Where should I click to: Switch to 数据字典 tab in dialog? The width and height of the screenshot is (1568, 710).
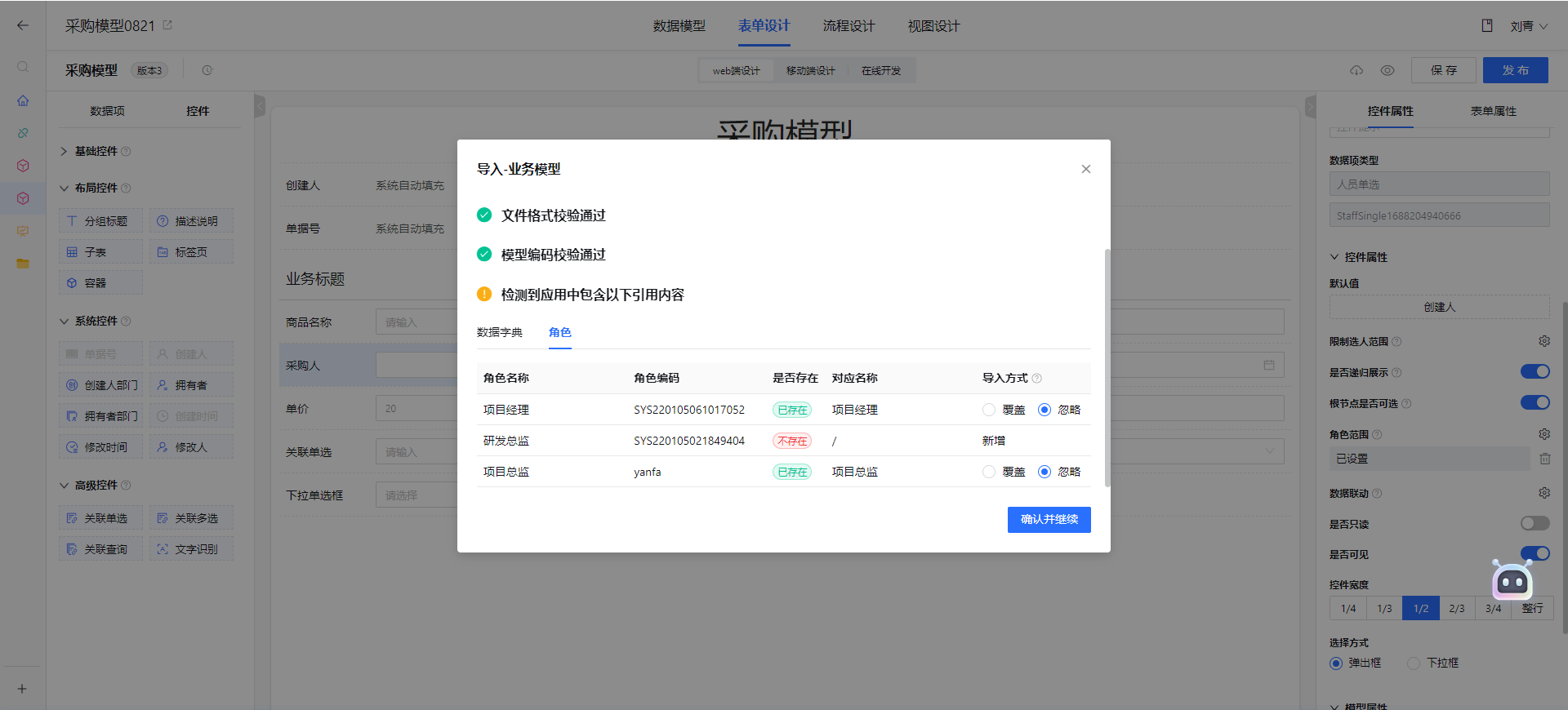(499, 332)
